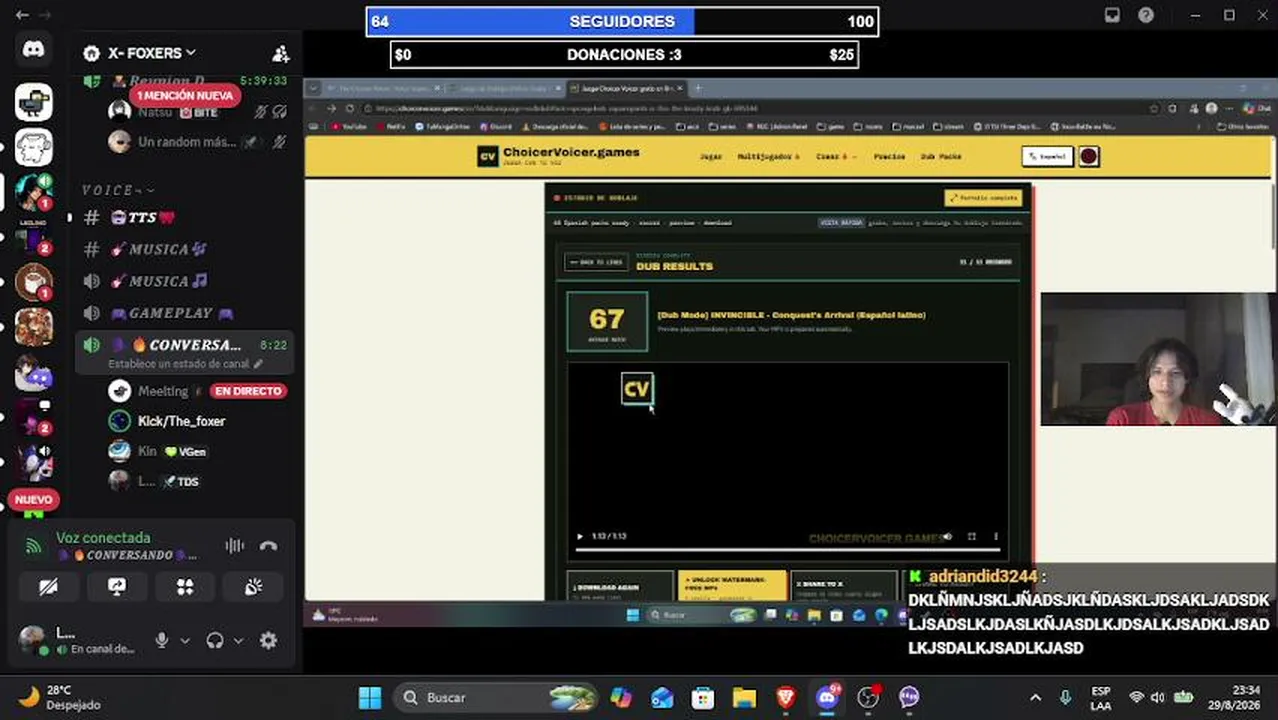
Task: Open headphones output options chevron
Action: [x=239, y=640]
